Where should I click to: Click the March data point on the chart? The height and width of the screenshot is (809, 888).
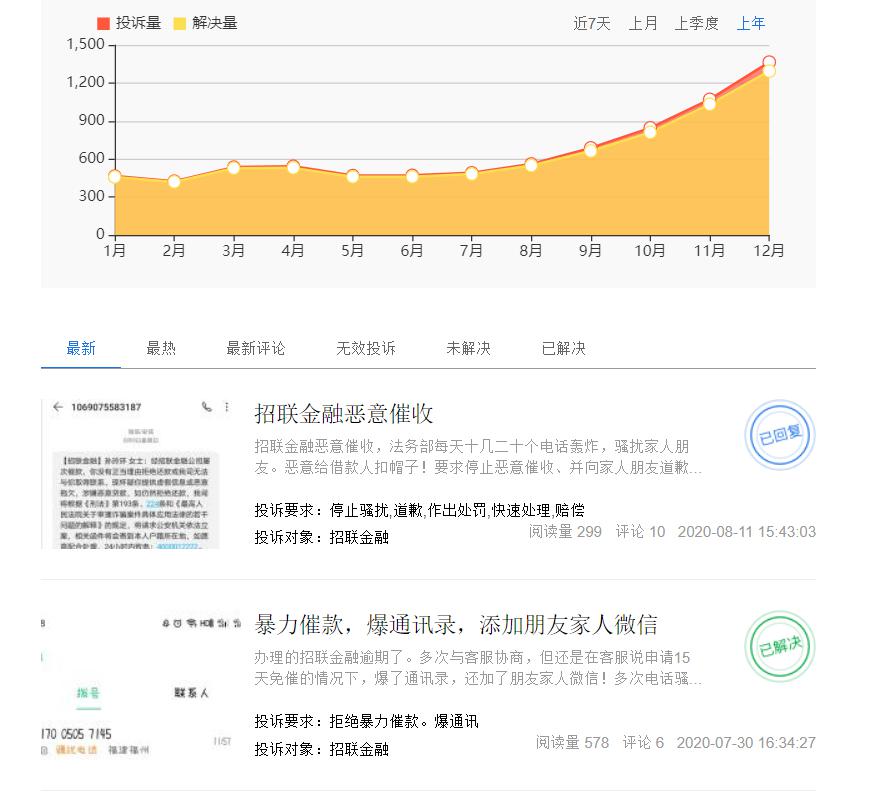coord(233,167)
